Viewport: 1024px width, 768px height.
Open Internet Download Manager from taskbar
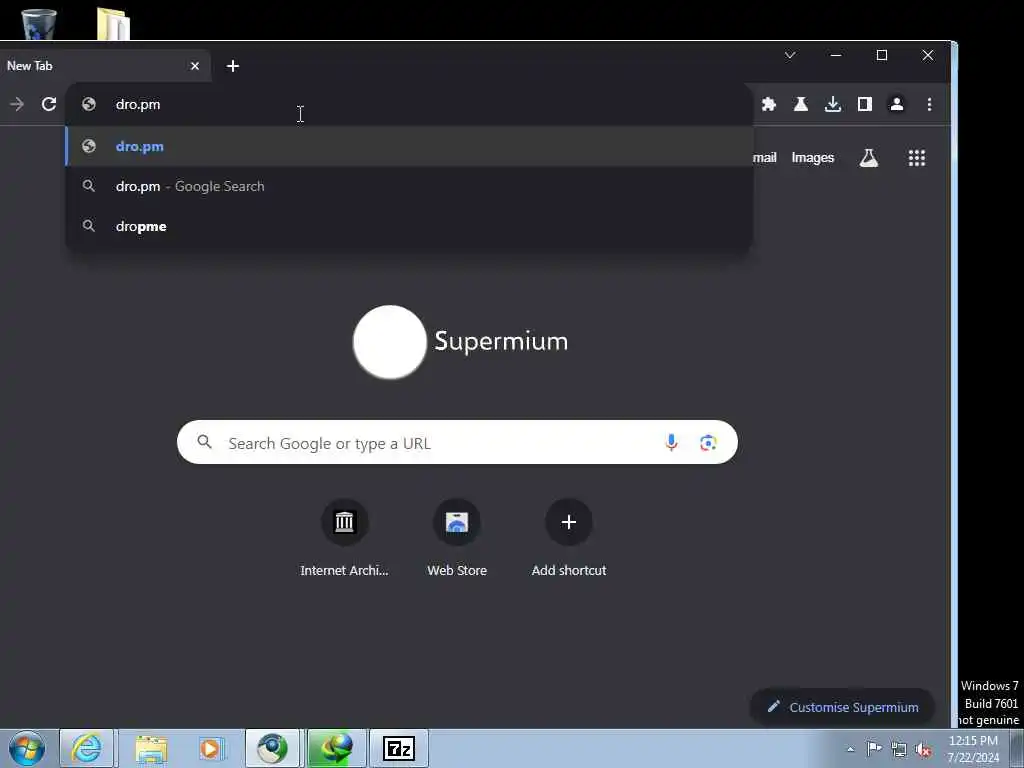[x=337, y=748]
